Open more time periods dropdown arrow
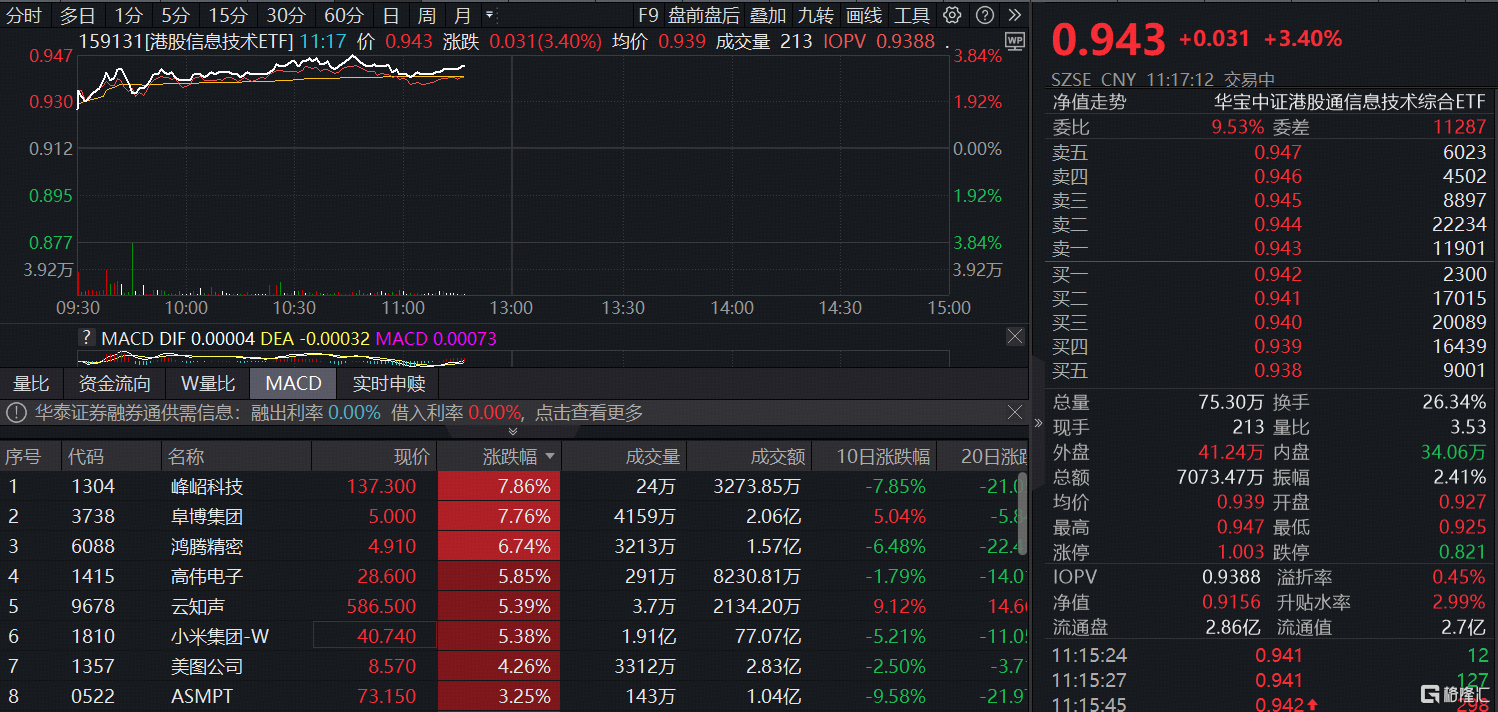The width and height of the screenshot is (1498, 712). coord(489,15)
